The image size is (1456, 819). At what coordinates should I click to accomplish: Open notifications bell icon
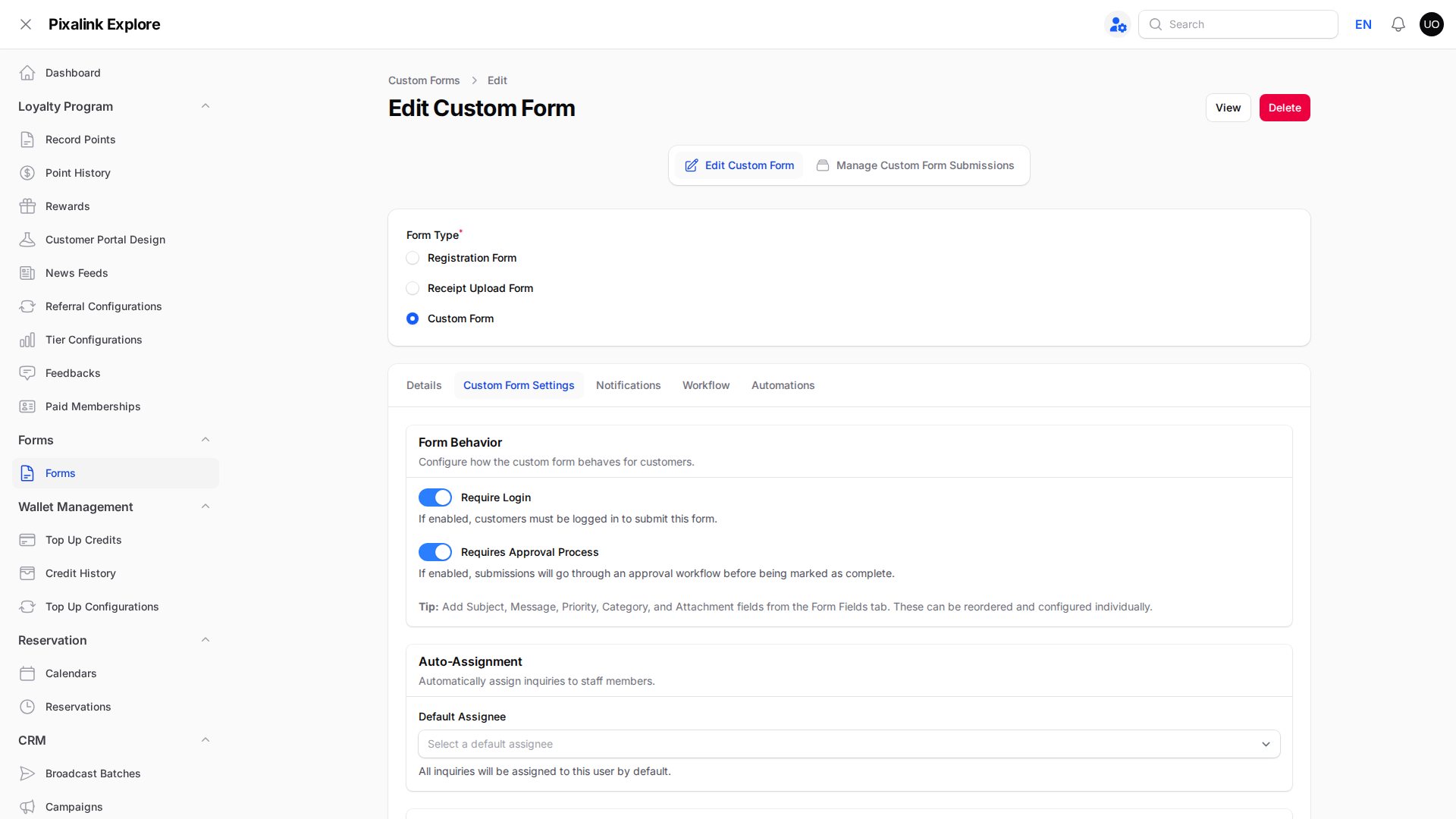point(1398,24)
